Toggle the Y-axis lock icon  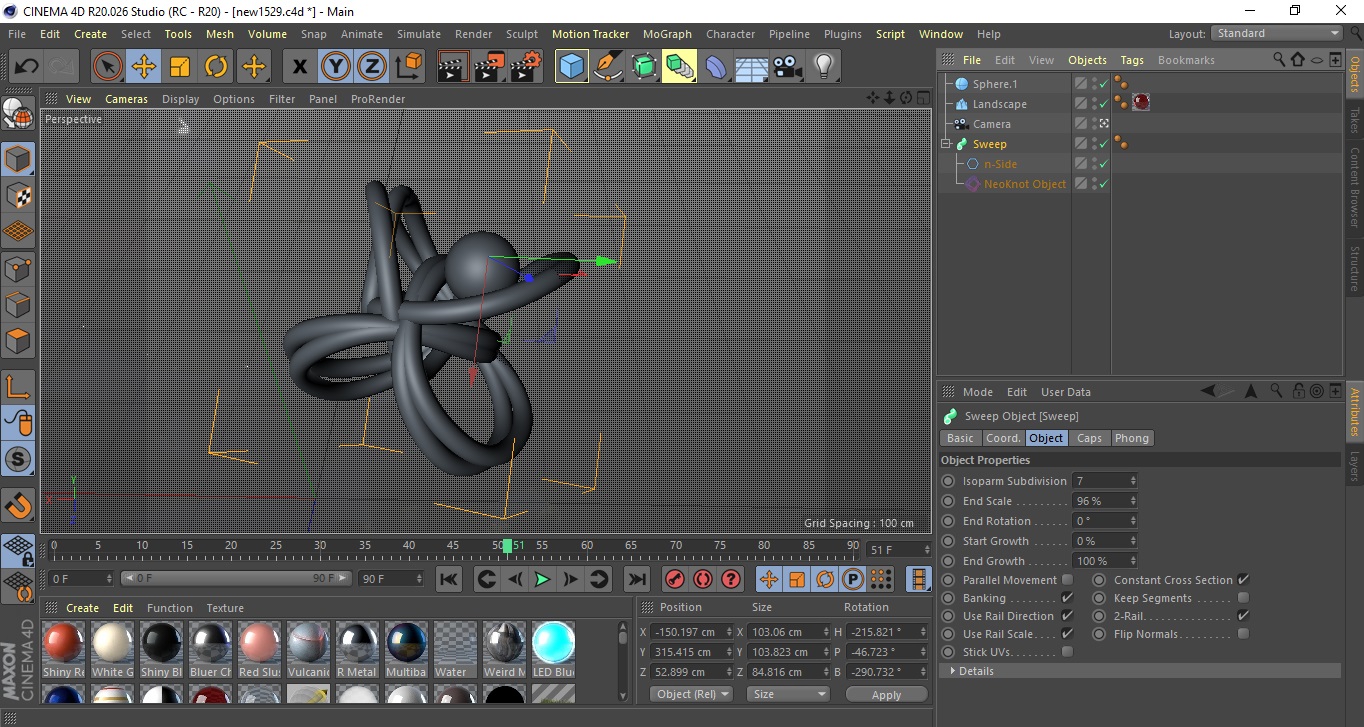[336, 67]
